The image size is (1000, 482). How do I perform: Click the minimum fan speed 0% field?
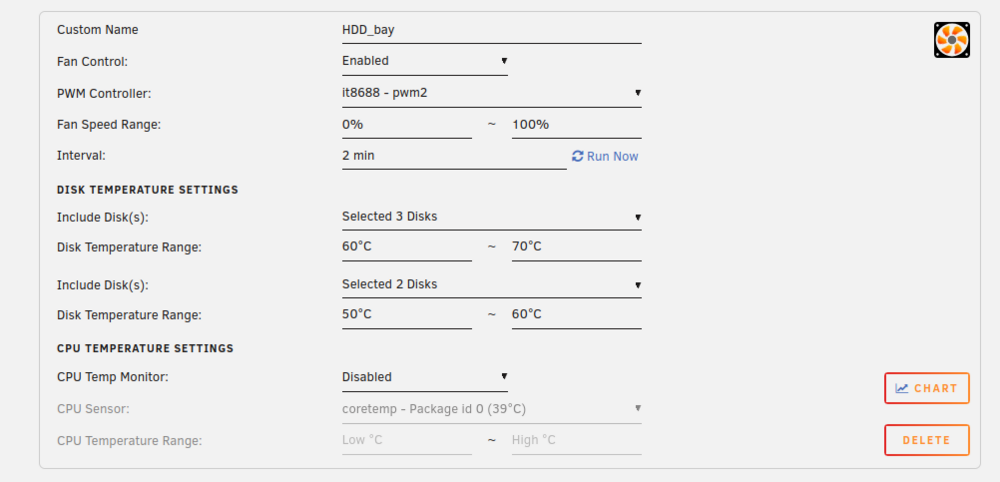[407, 124]
